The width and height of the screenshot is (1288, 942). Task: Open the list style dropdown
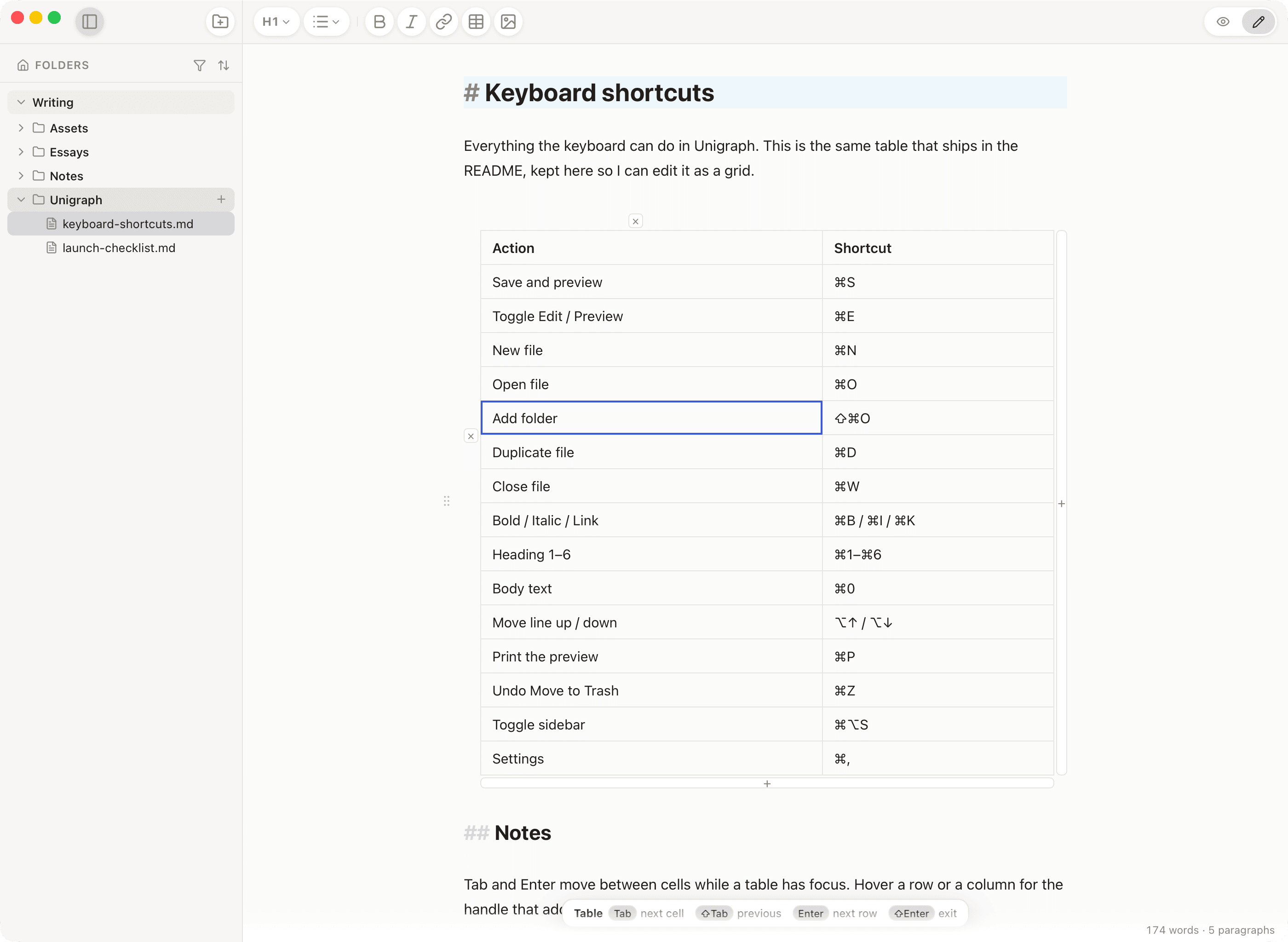pyautogui.click(x=326, y=22)
